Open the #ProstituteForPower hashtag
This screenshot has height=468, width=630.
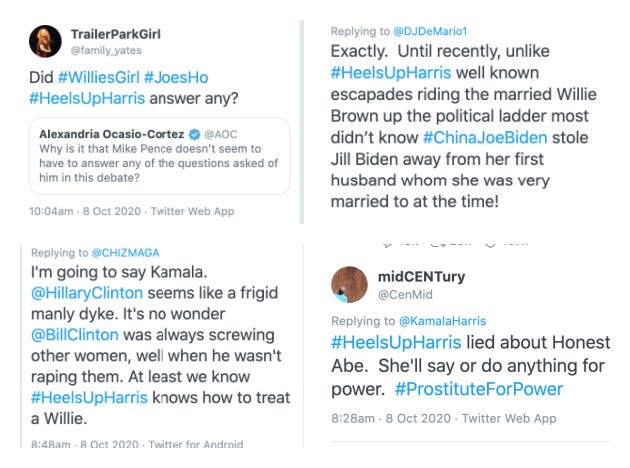479,389
